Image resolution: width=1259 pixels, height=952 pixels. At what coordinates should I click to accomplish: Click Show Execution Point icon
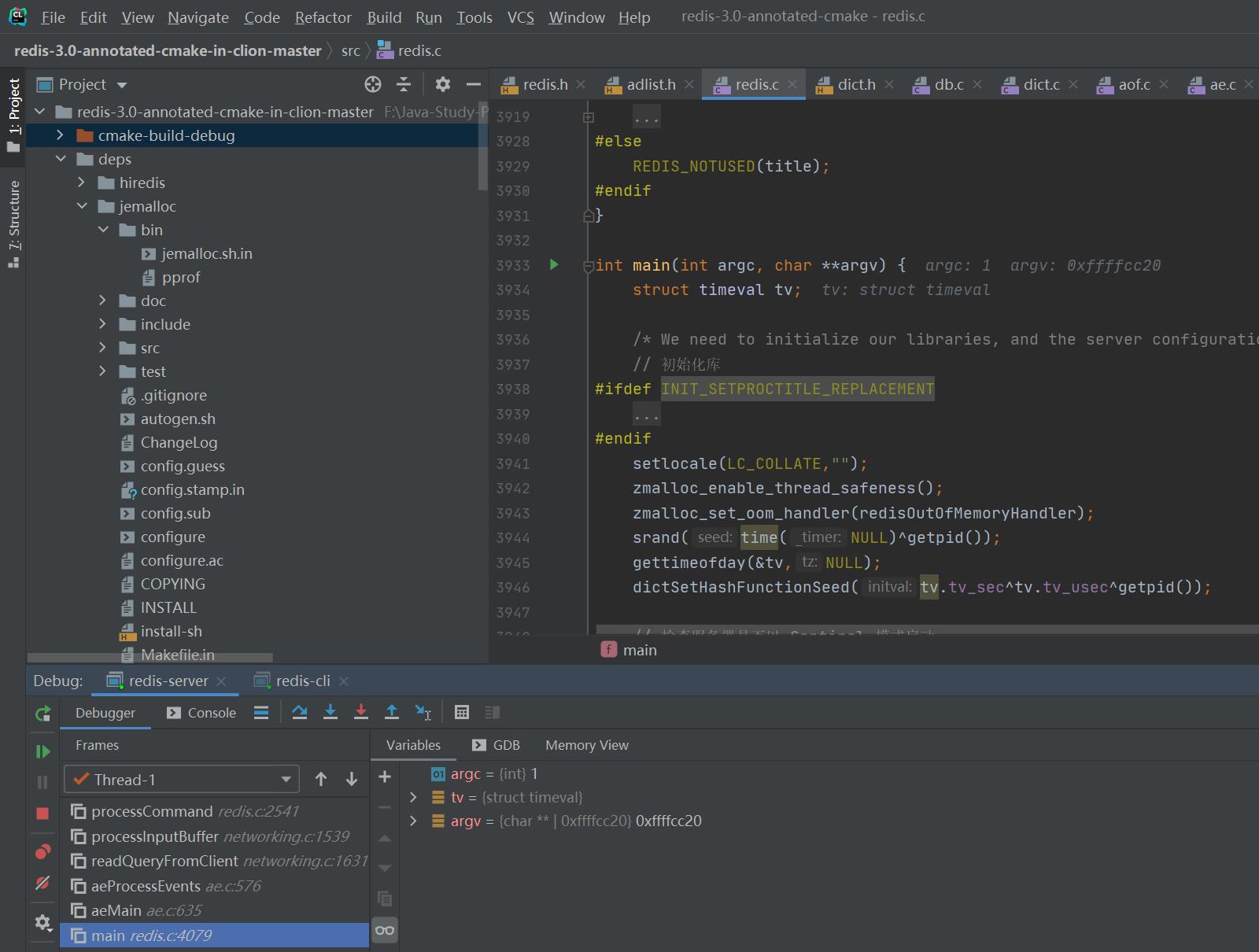coord(261,713)
